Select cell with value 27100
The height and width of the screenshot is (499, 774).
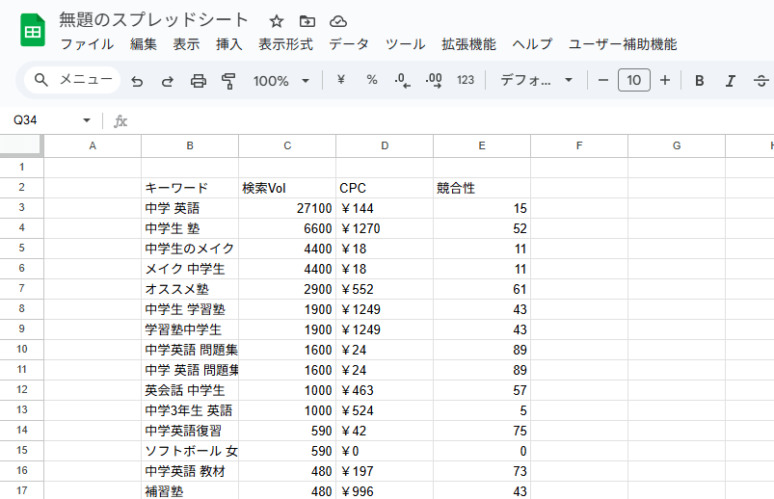[x=287, y=208]
